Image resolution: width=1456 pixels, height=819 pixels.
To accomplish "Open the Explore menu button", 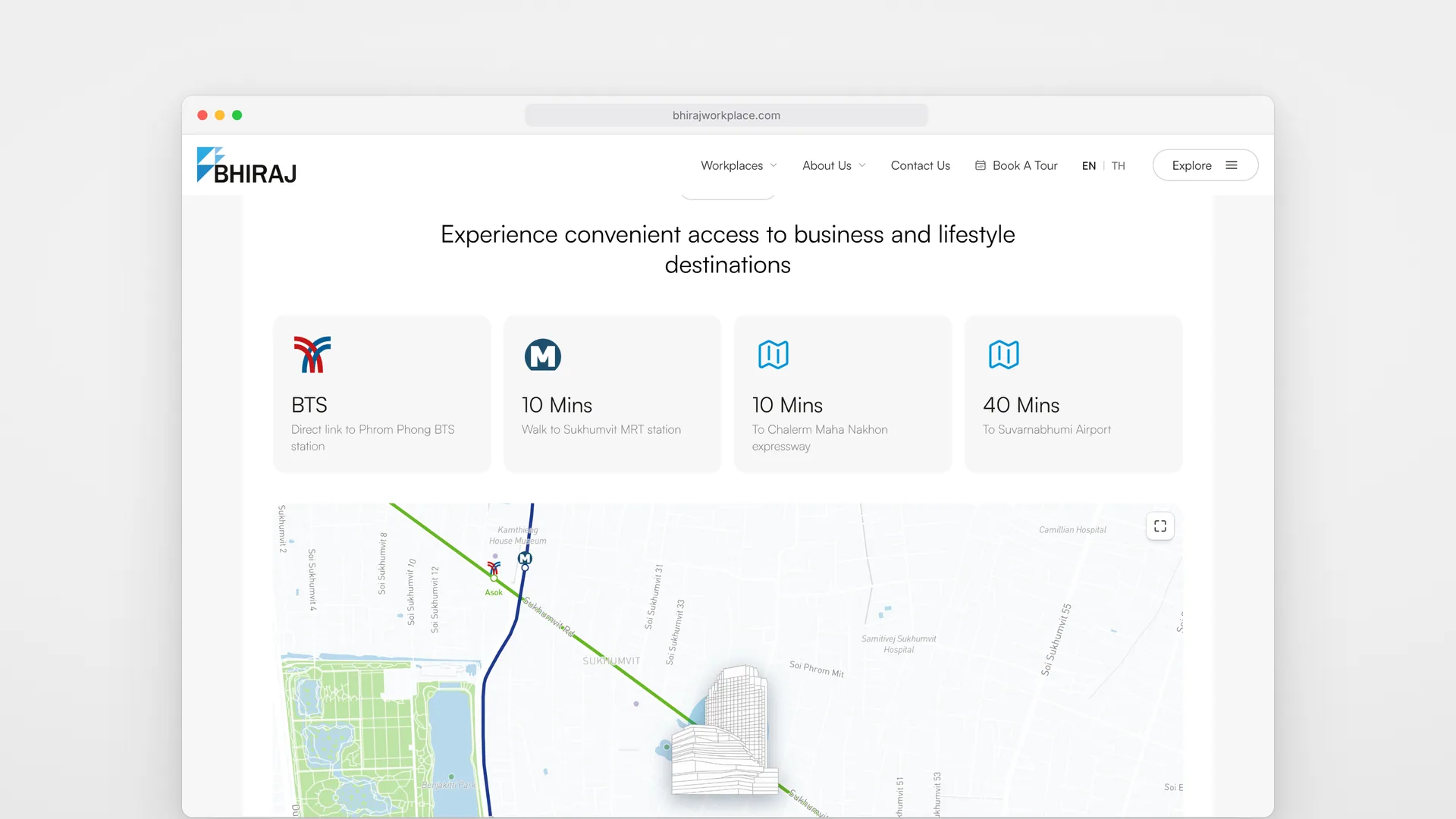I will click(1205, 165).
